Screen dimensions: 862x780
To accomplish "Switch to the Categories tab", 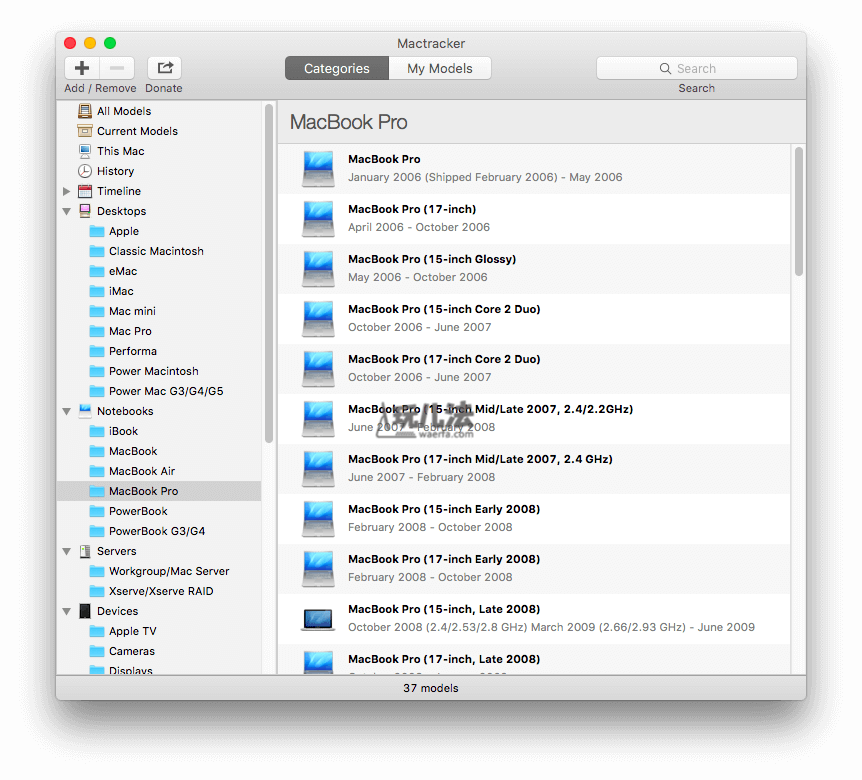I will coord(337,69).
